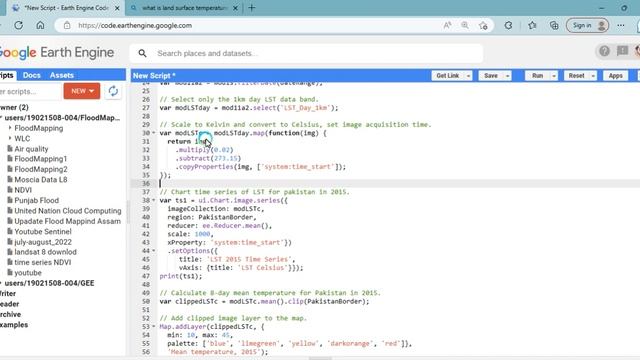This screenshot has height=360, width=640.
Task: Fold code at line 38
Action: (x=154, y=200)
